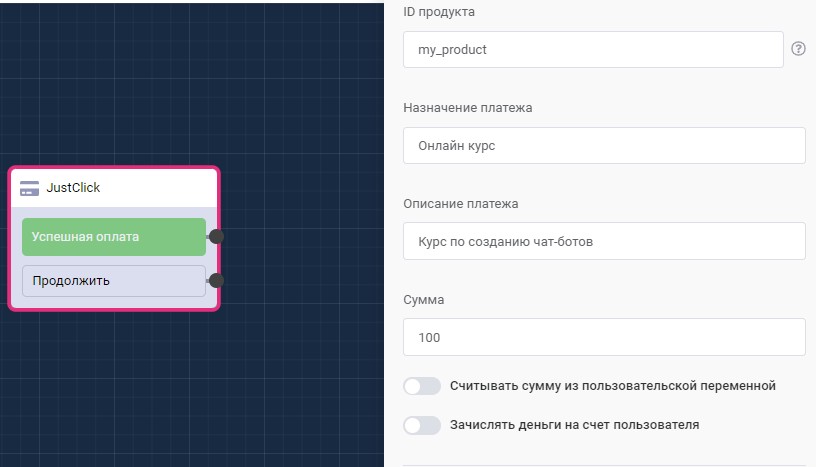
Task: Select the green Успешная оплата block
Action: click(x=113, y=237)
